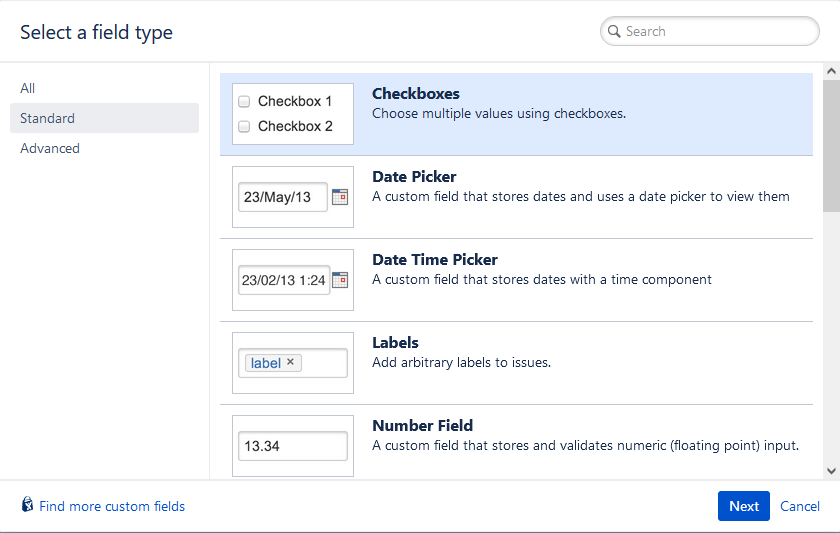Tick the Checkbox 2 preview box
The image size is (840, 533).
[x=244, y=126]
